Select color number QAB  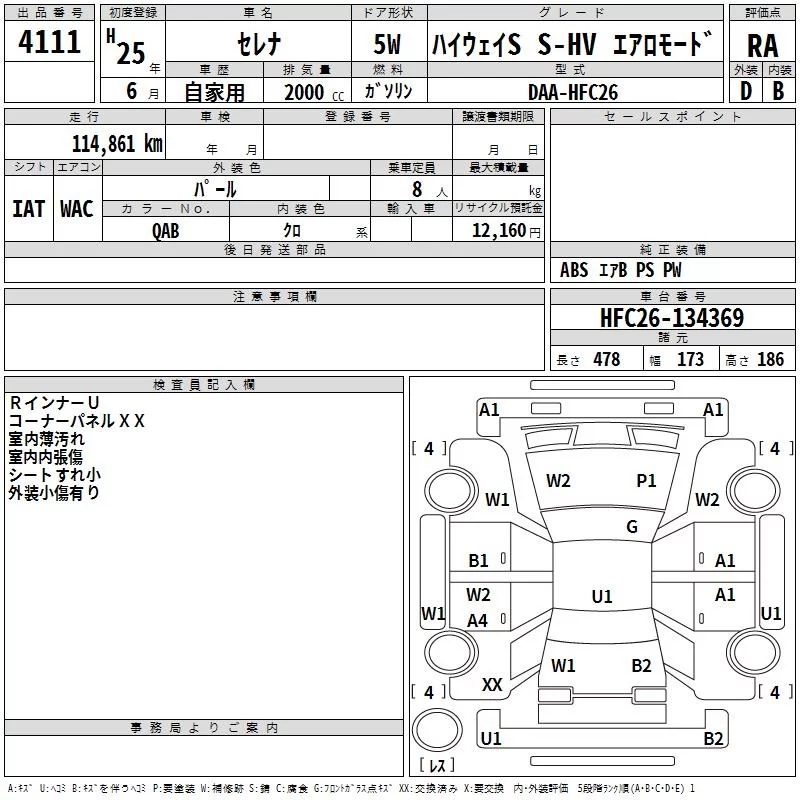(x=165, y=231)
